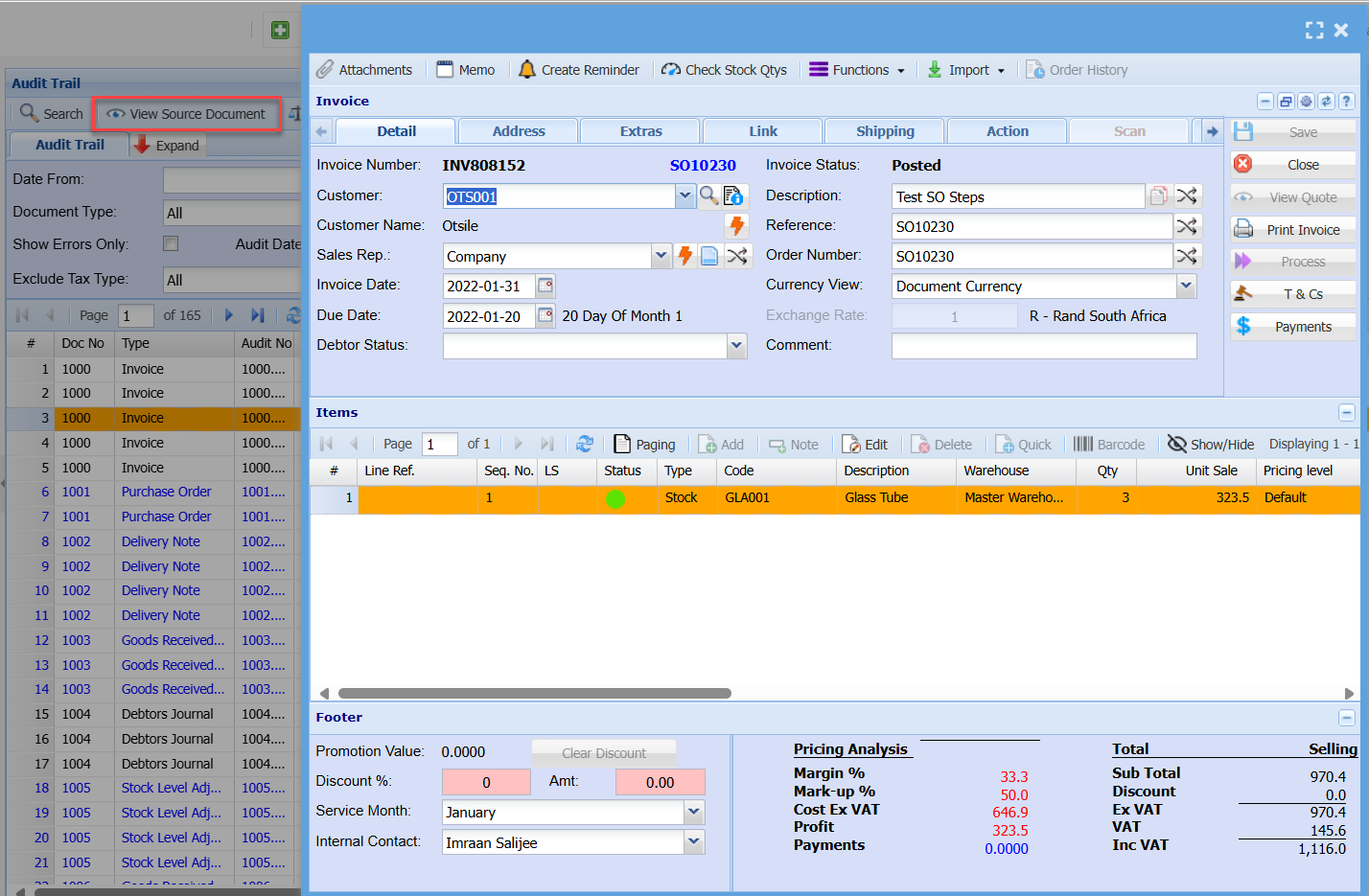
Task: Click into the Comment input field
Action: coord(1044,345)
